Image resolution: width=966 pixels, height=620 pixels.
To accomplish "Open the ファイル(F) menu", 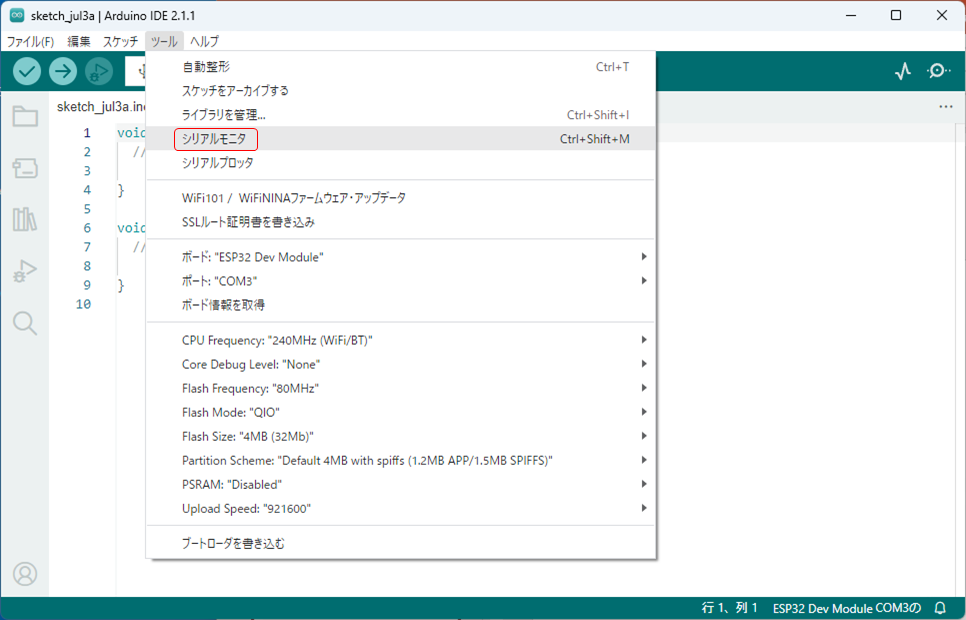I will point(31,41).
